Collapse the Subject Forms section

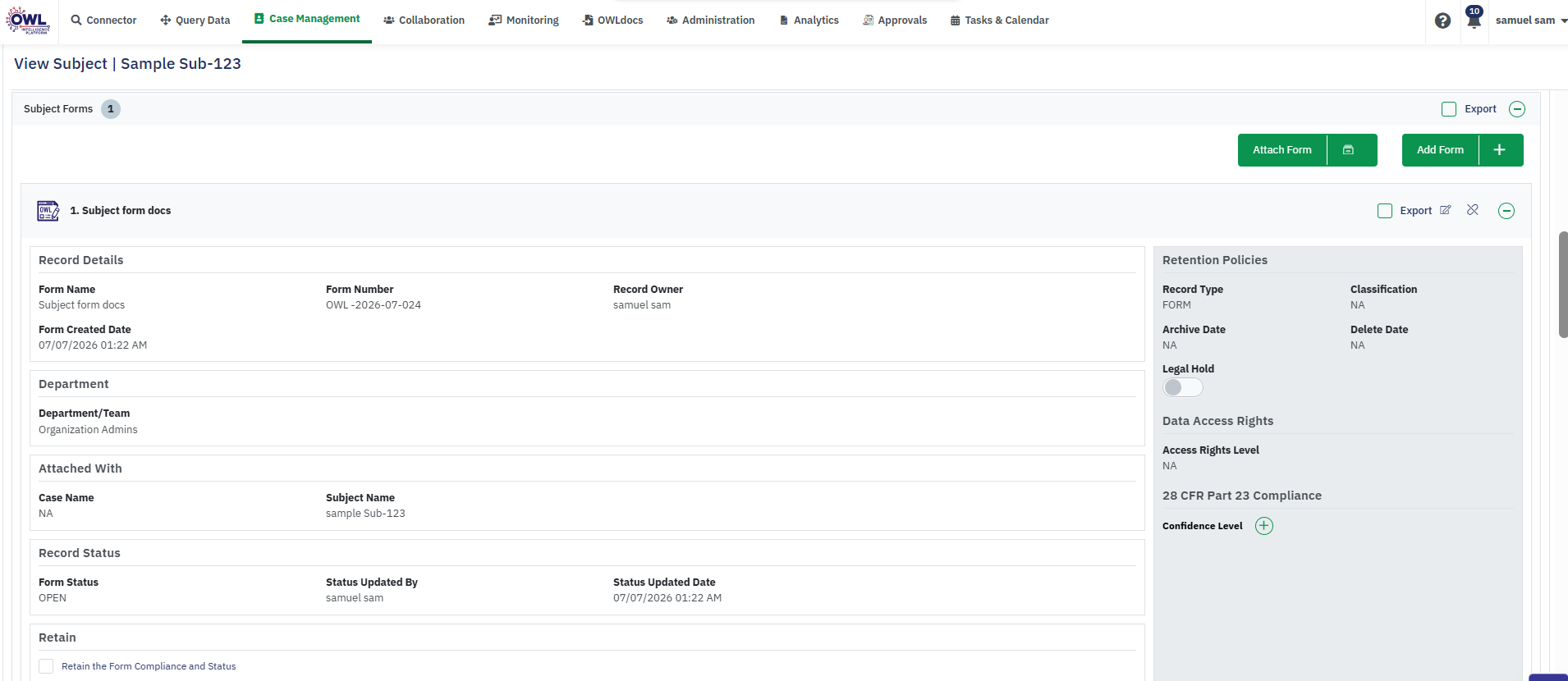(1517, 109)
